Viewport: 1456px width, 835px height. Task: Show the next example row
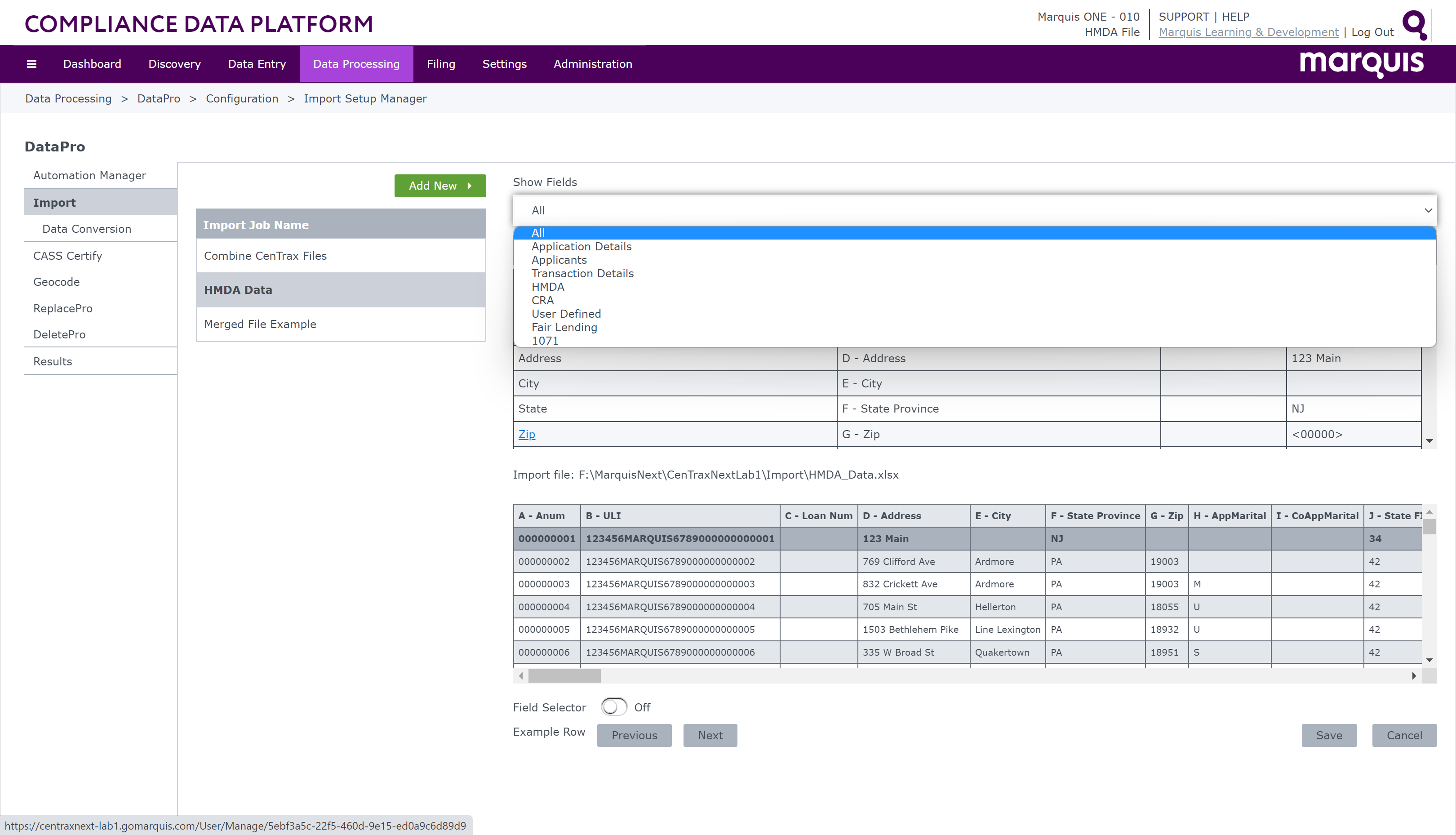pyautogui.click(x=710, y=735)
